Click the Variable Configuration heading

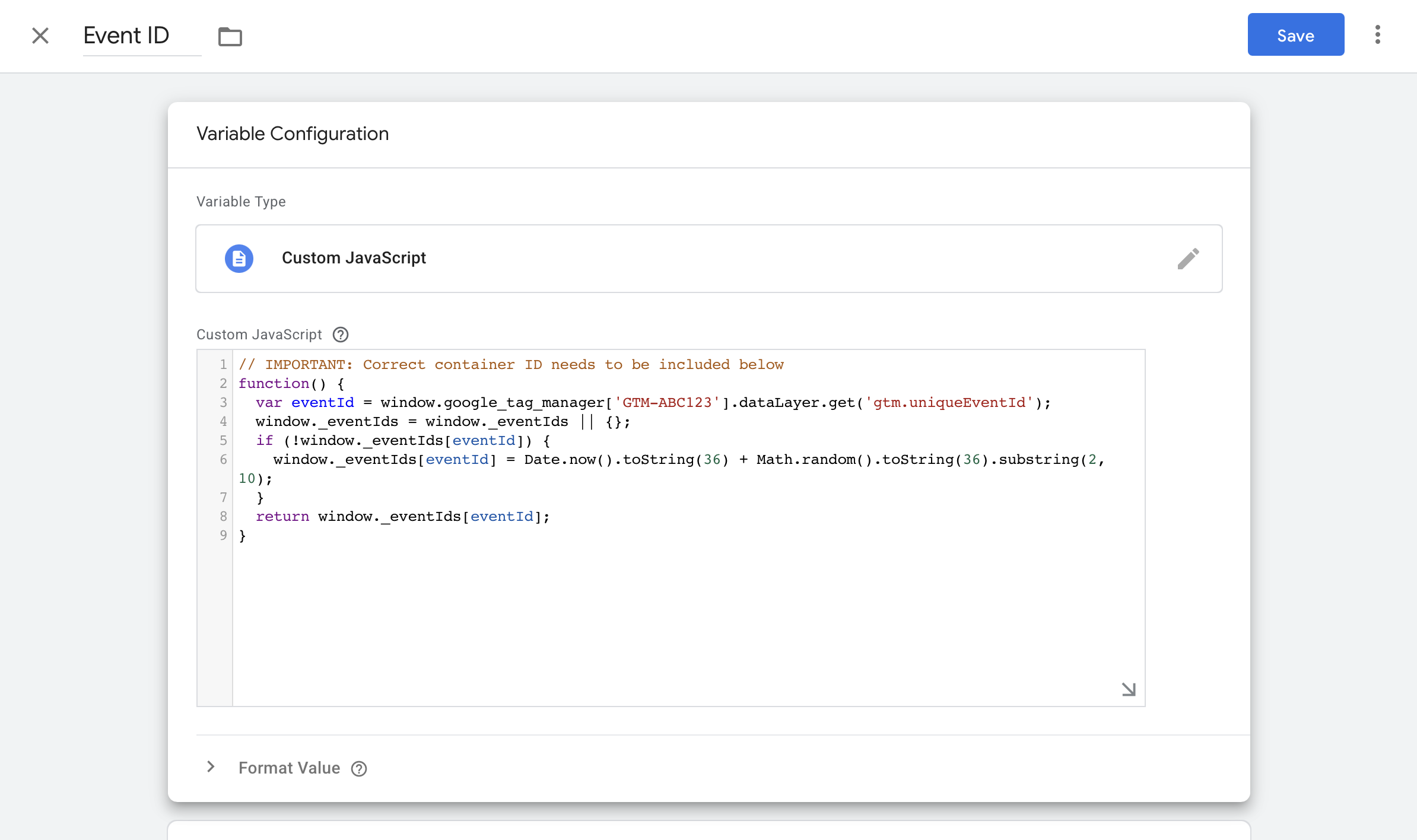tap(292, 133)
